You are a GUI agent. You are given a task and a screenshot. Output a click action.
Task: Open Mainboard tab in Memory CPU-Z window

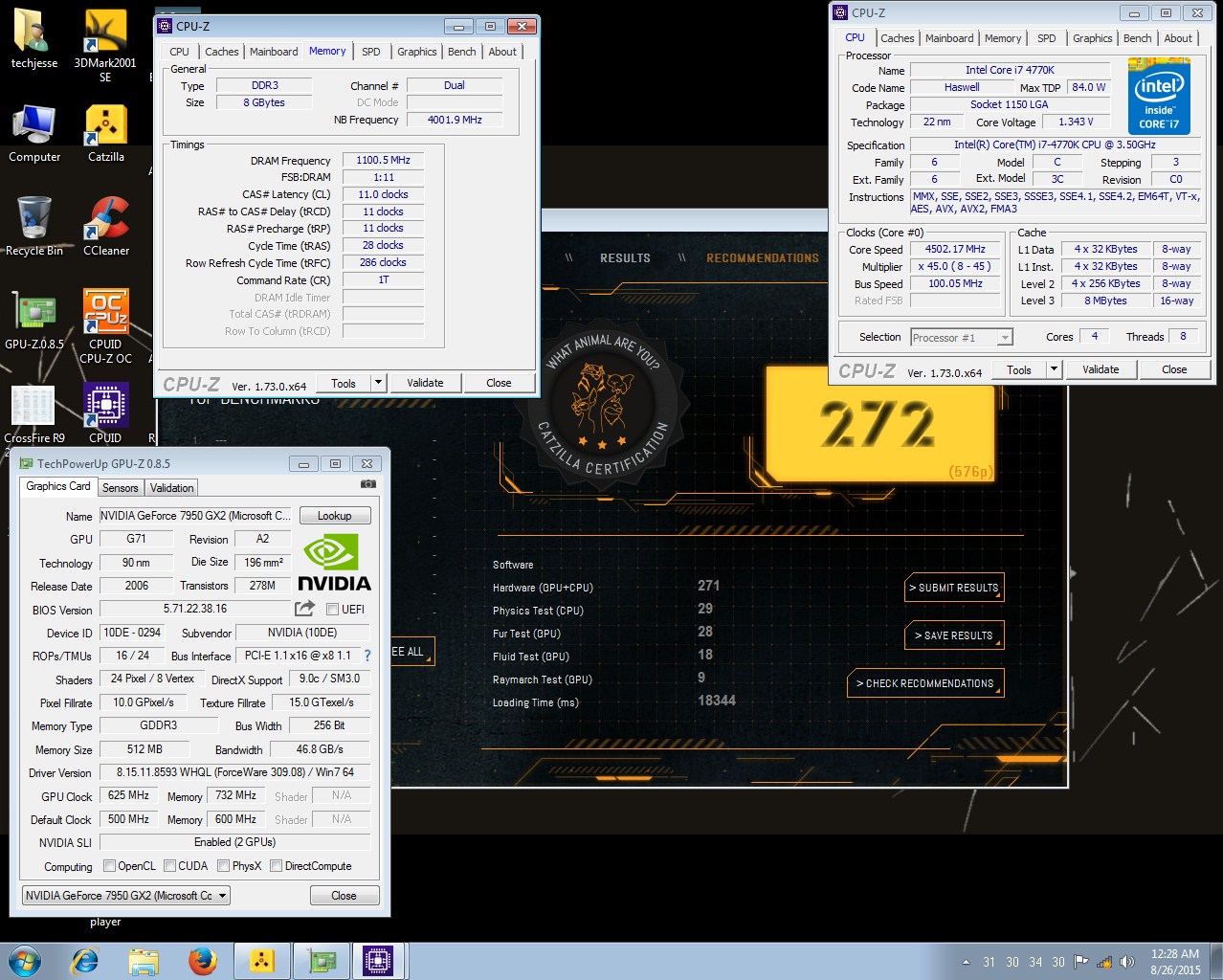(274, 52)
